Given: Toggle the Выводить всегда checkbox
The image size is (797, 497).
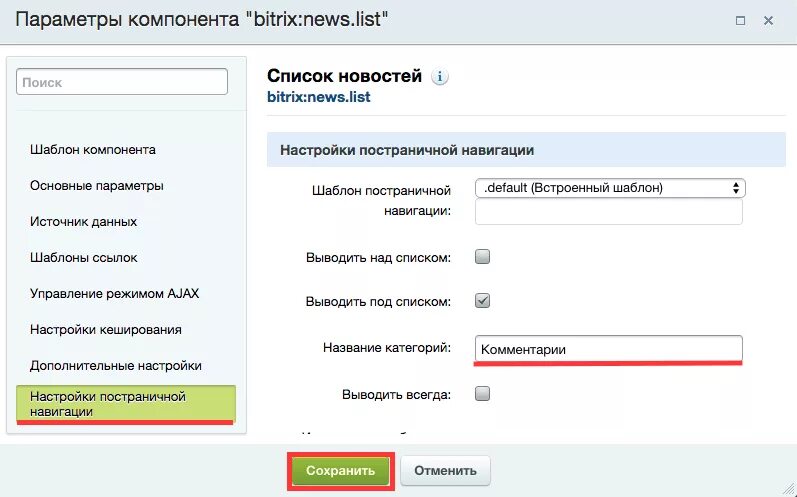Looking at the screenshot, I should (482, 393).
